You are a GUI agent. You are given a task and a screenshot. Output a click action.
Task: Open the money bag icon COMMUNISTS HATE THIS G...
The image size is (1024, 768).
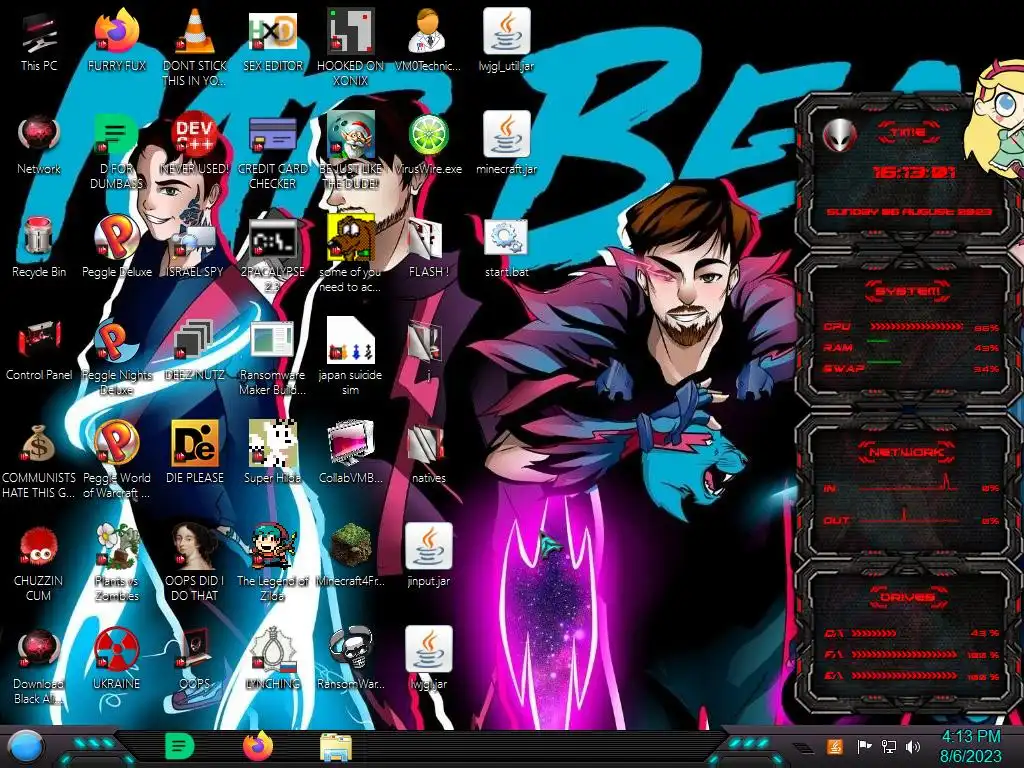pyautogui.click(x=39, y=462)
